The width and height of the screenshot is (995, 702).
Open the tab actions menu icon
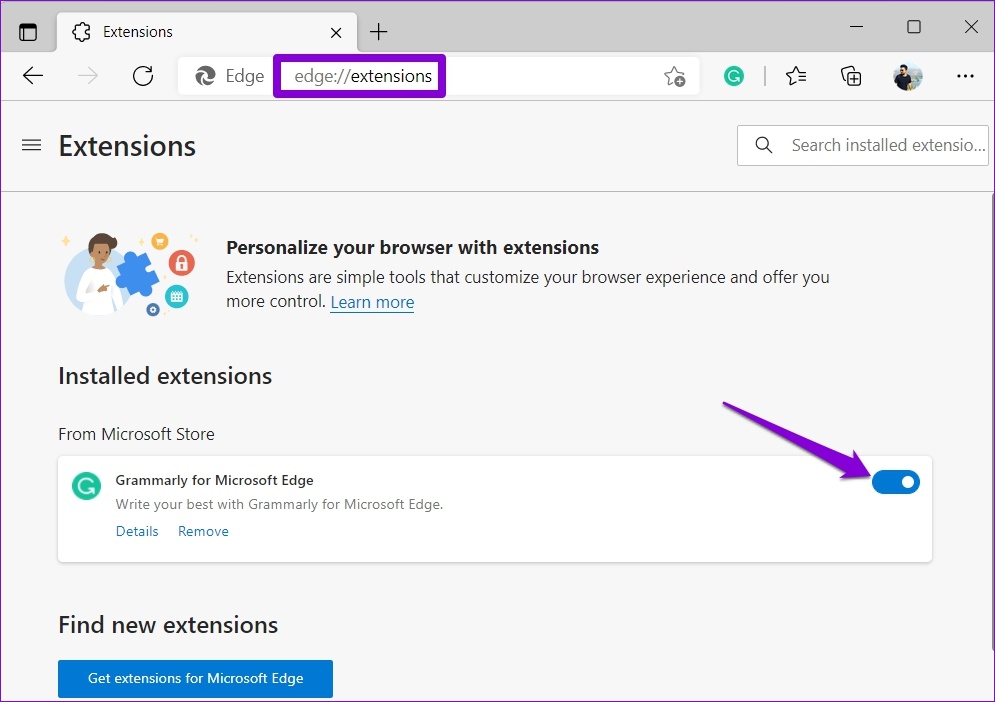tap(28, 31)
